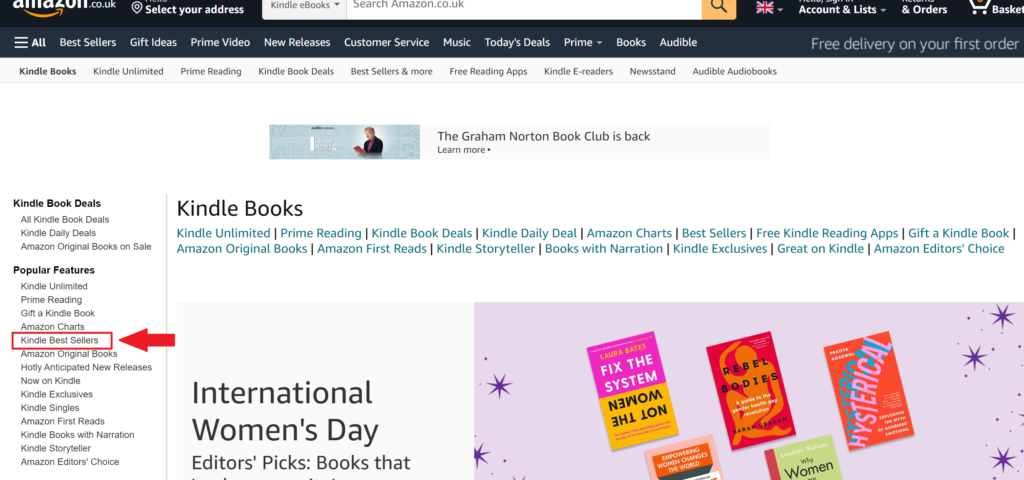Click Kindle Daily Deal link under heading

click(530, 233)
